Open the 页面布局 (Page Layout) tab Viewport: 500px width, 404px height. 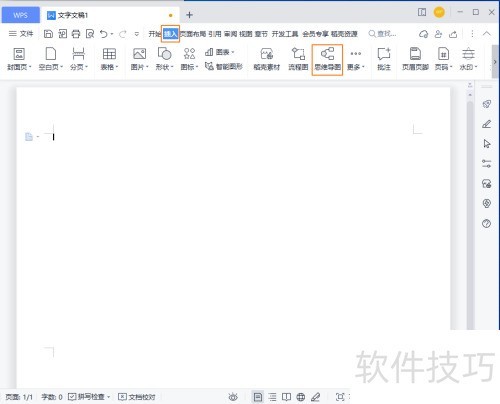coord(193,34)
